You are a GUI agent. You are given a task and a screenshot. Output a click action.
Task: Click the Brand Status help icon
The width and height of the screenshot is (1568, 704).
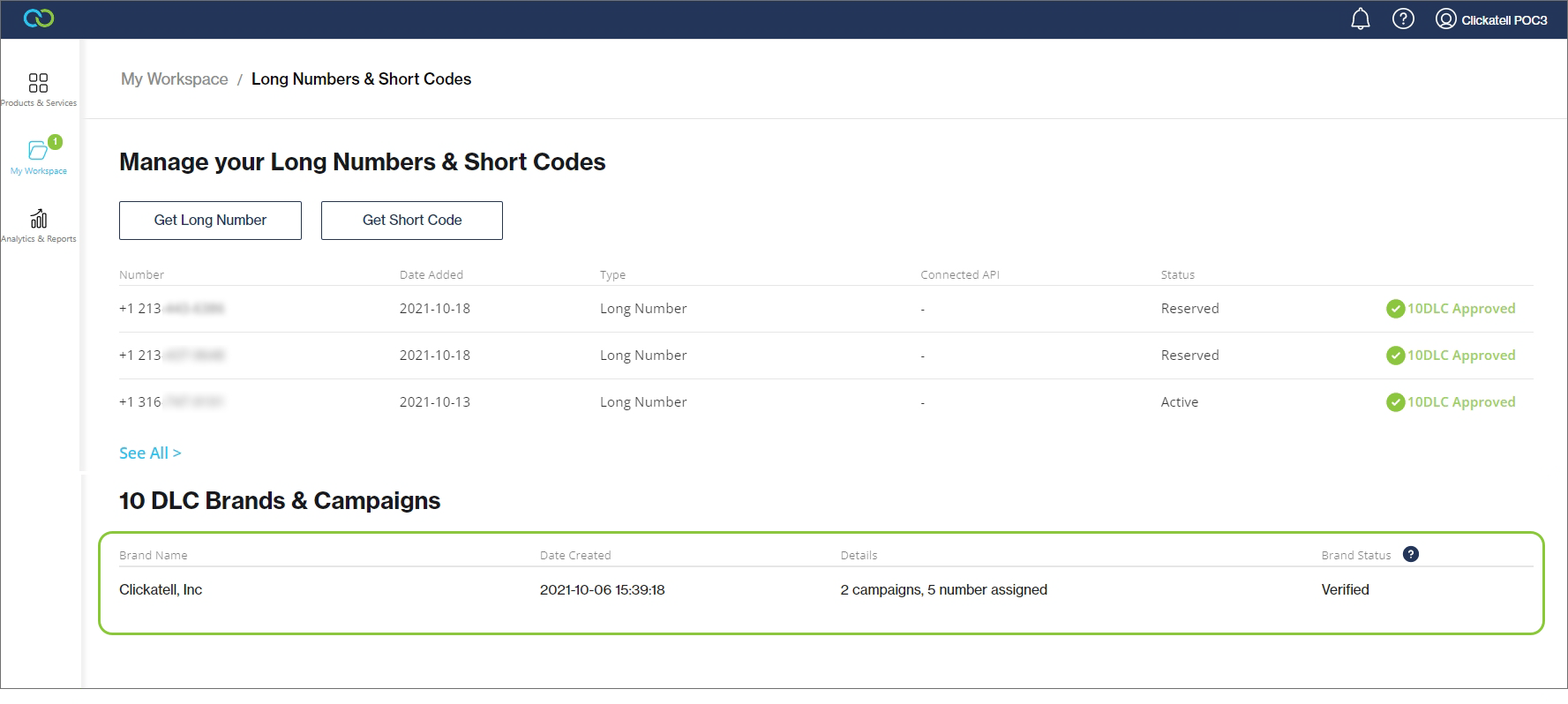click(1410, 555)
